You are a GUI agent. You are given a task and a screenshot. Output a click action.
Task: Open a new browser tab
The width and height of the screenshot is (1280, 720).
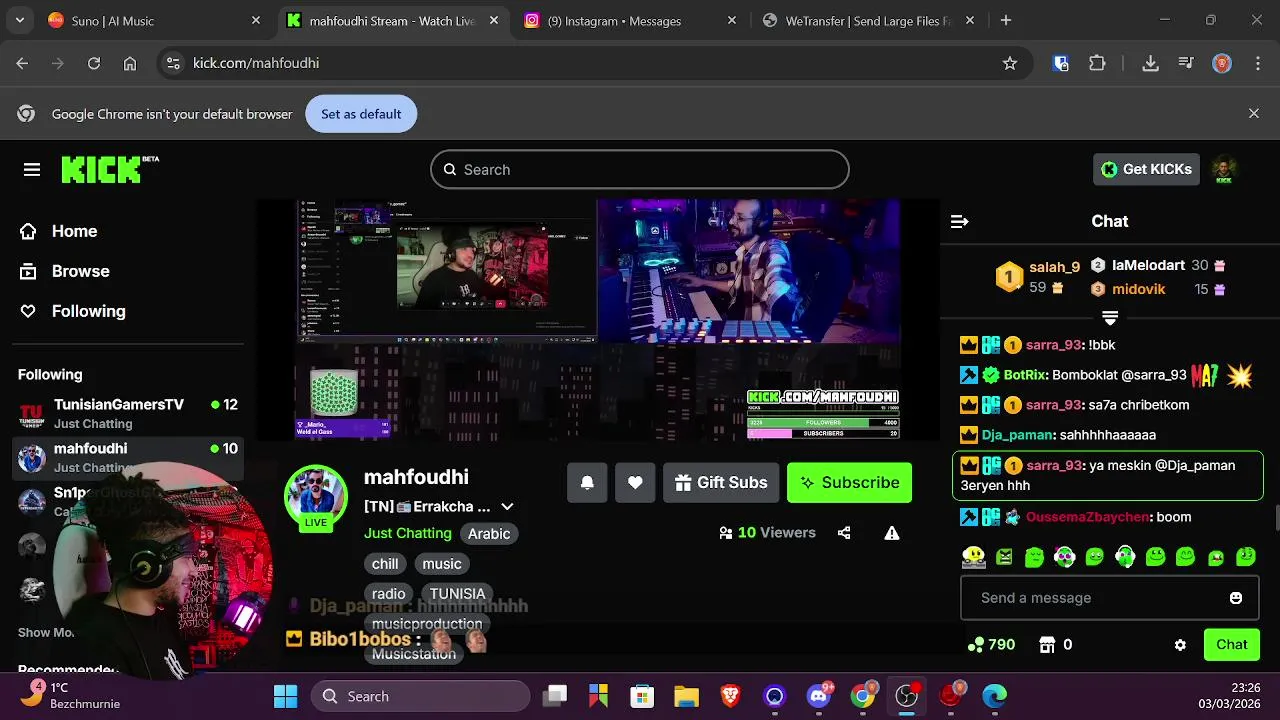tap(1006, 20)
